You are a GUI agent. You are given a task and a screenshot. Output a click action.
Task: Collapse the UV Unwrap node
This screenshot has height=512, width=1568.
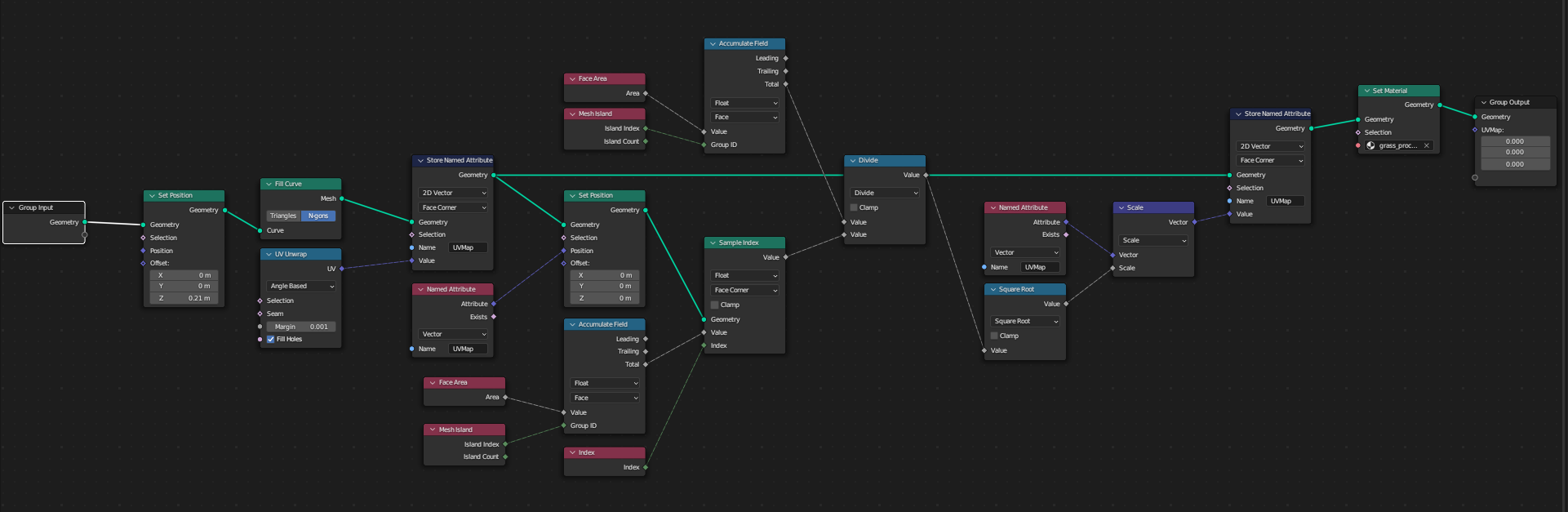pyautogui.click(x=269, y=254)
